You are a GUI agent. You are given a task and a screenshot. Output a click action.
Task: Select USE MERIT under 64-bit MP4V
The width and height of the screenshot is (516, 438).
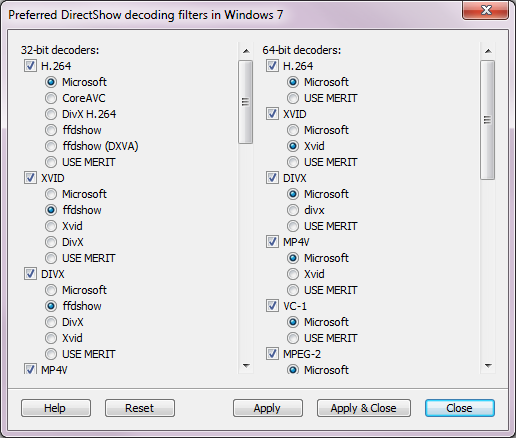[x=293, y=290]
